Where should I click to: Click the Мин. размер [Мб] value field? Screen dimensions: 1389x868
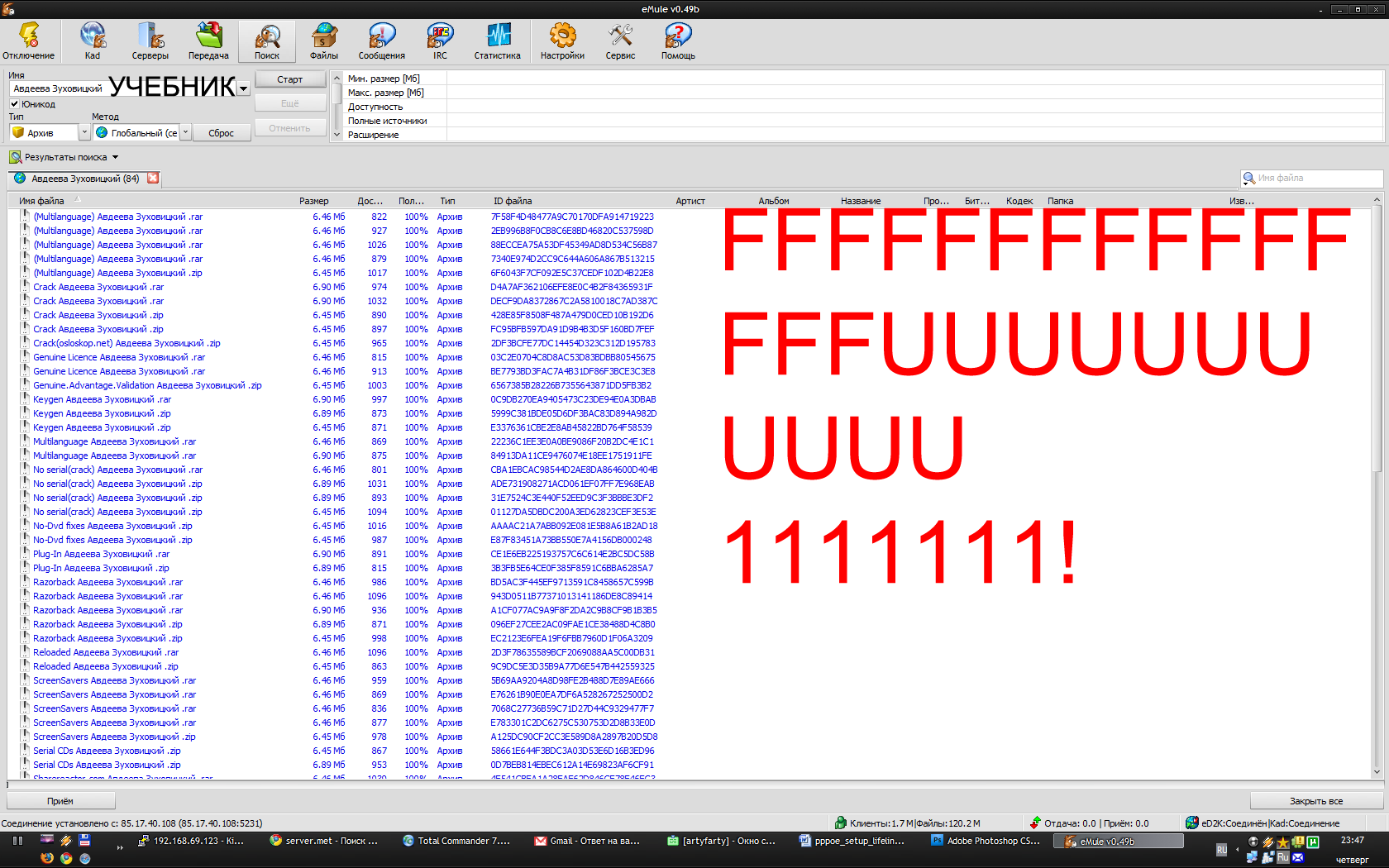914,79
